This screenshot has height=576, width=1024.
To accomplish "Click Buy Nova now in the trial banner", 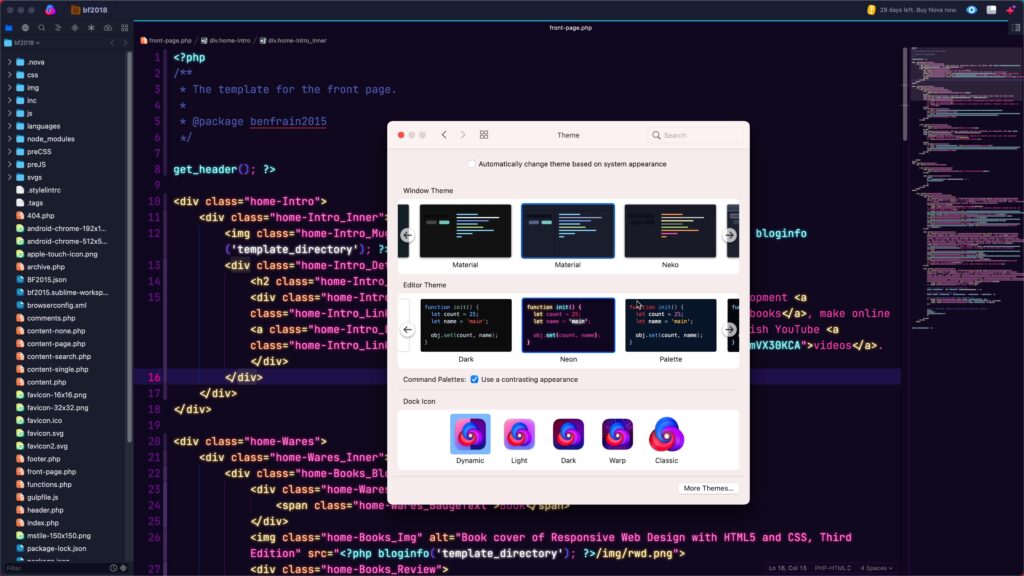I will click(x=936, y=9).
